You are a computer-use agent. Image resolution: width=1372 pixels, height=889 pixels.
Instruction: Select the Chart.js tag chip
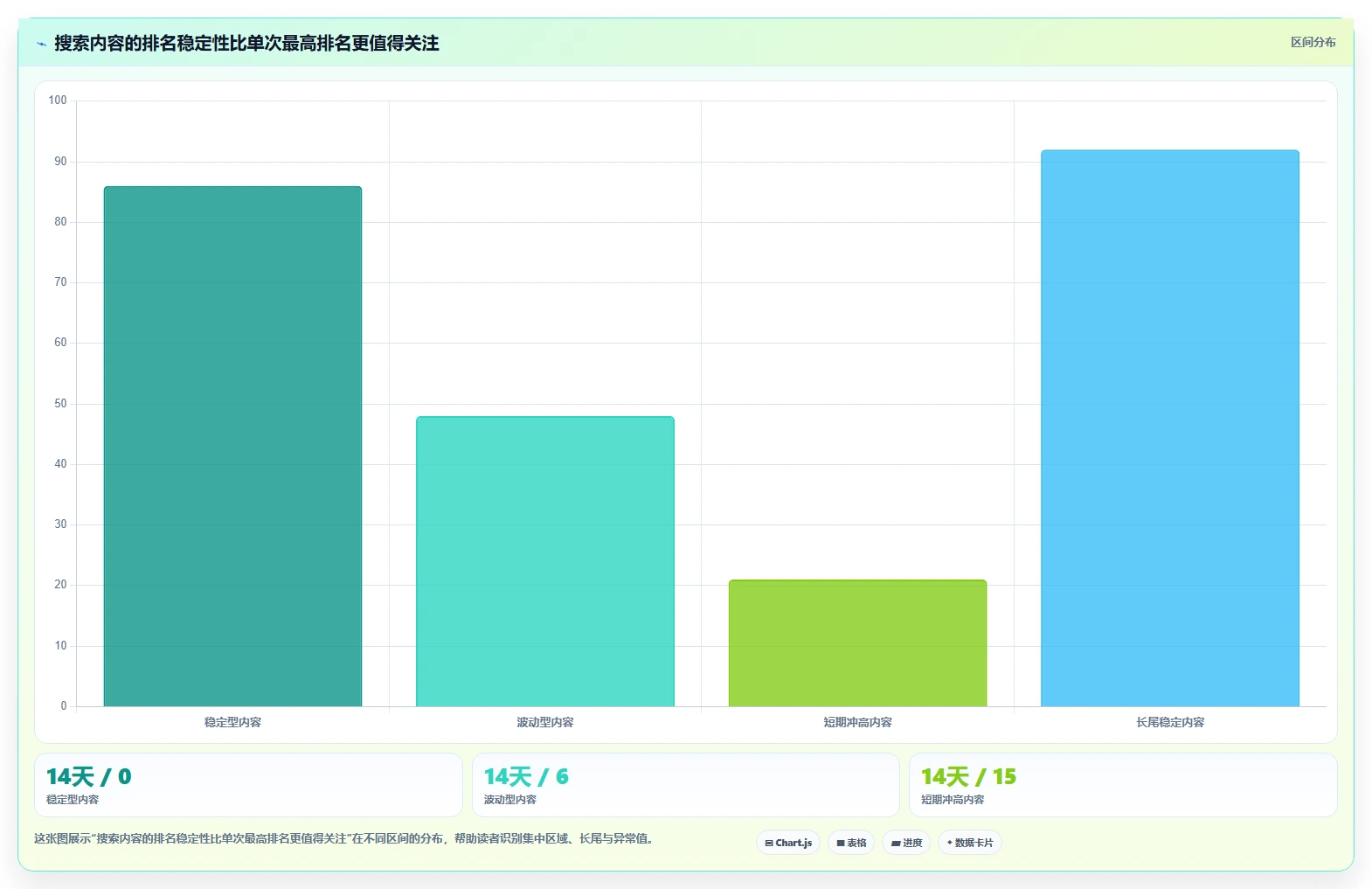[x=788, y=843]
